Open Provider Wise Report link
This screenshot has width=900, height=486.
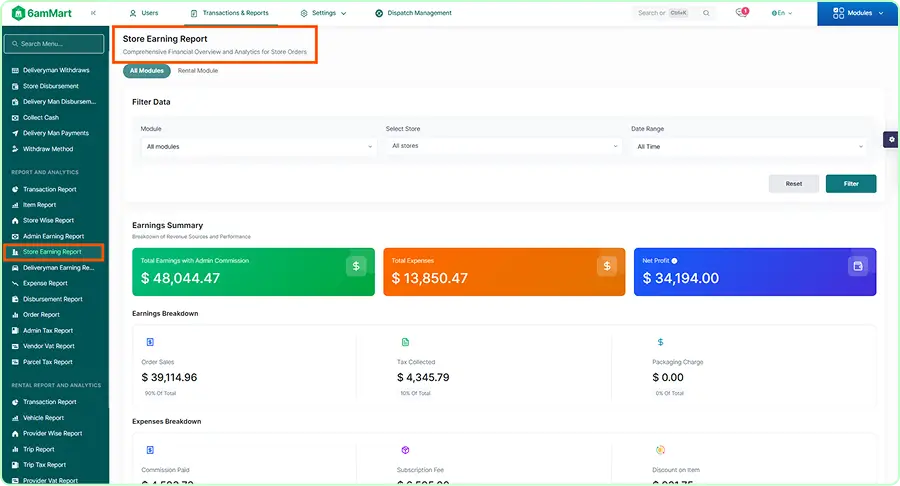click(x=52, y=434)
